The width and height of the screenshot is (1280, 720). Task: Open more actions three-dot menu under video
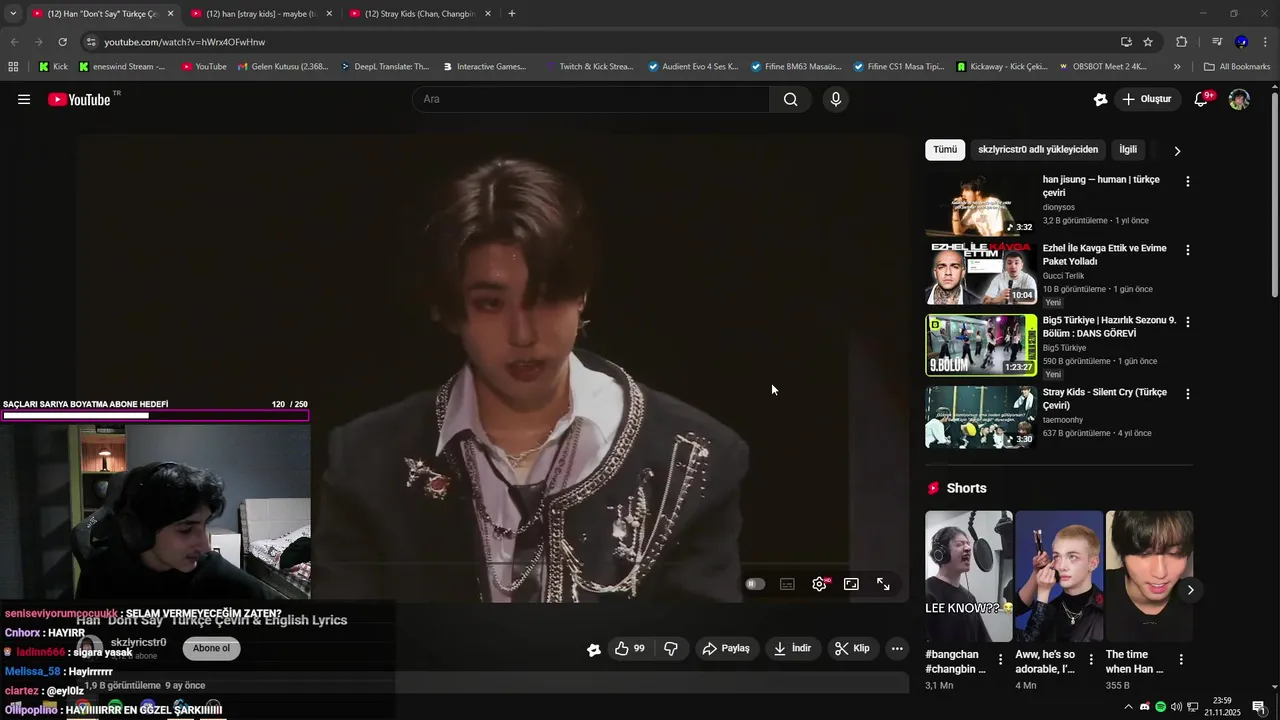(x=897, y=648)
